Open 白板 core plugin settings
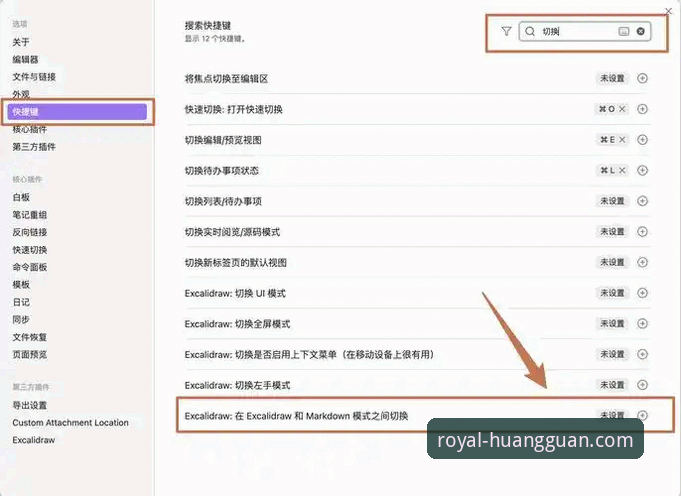This screenshot has width=681, height=496. pyautogui.click(x=21, y=197)
